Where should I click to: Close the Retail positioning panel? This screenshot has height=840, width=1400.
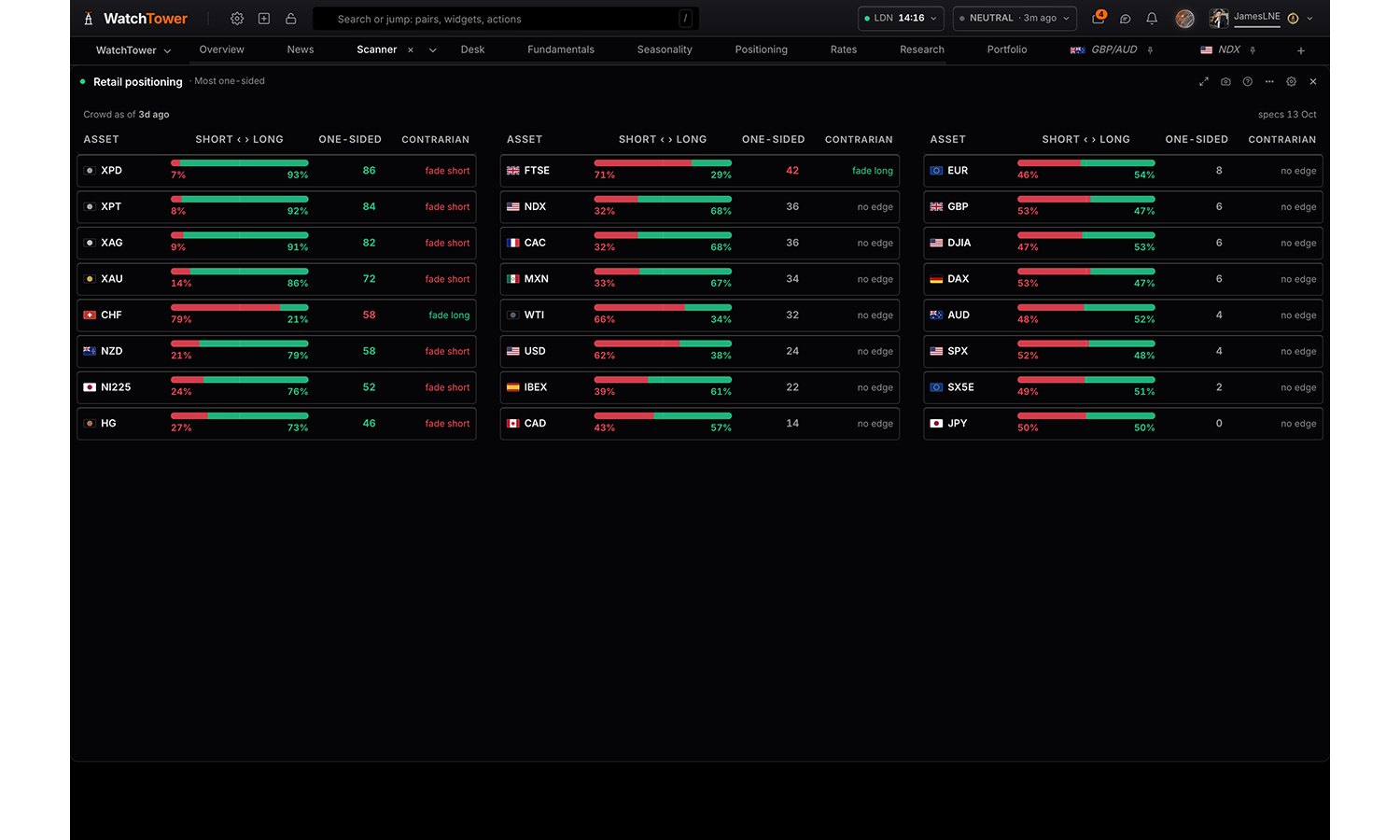coord(1313,82)
